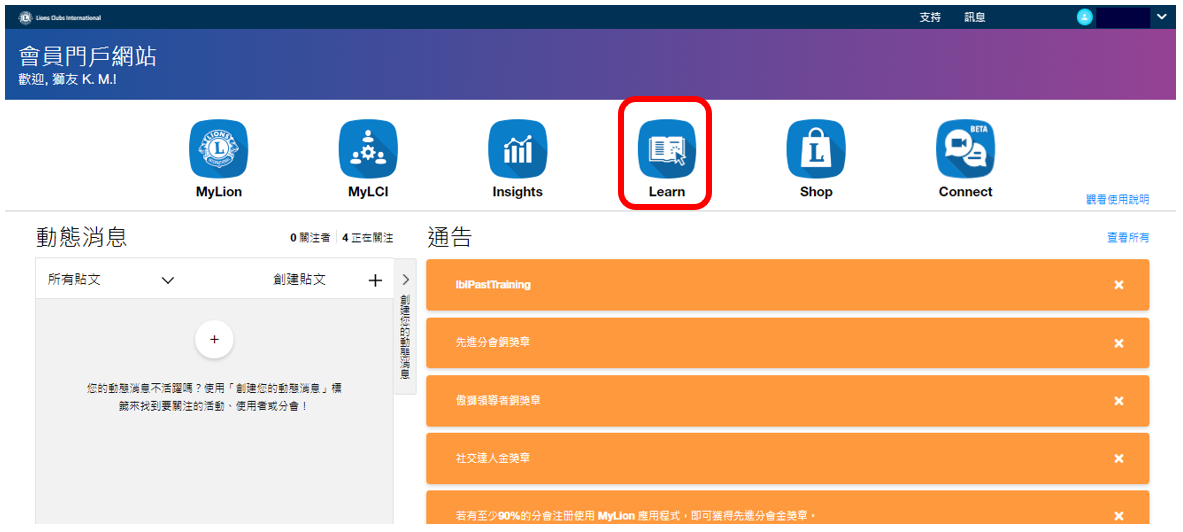Image resolution: width=1183 pixels, height=532 pixels.
Task: Open the Shop bag icon
Action: [815, 149]
